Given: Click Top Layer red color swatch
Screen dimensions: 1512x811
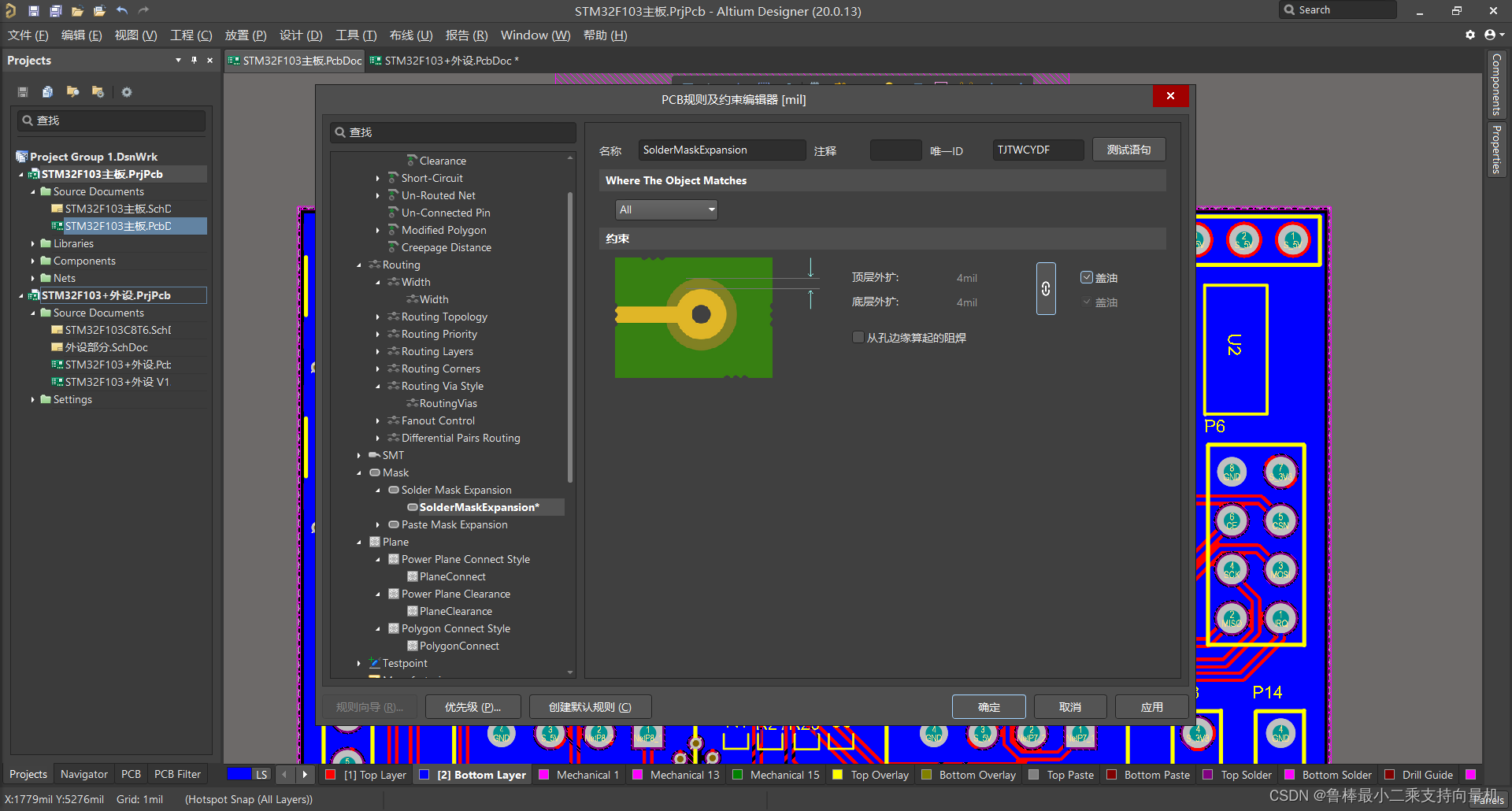Looking at the screenshot, I should pyautogui.click(x=331, y=775).
